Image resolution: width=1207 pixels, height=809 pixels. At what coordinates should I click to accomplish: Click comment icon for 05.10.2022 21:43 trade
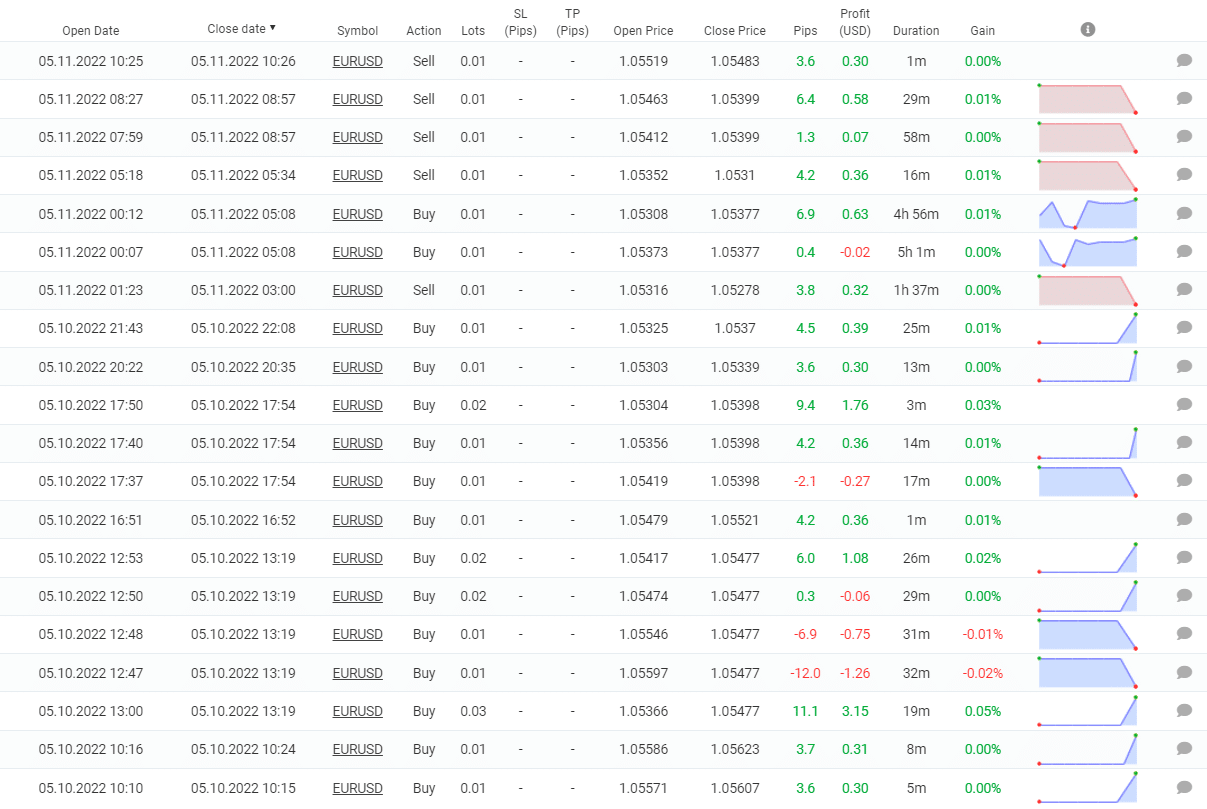click(x=1184, y=328)
